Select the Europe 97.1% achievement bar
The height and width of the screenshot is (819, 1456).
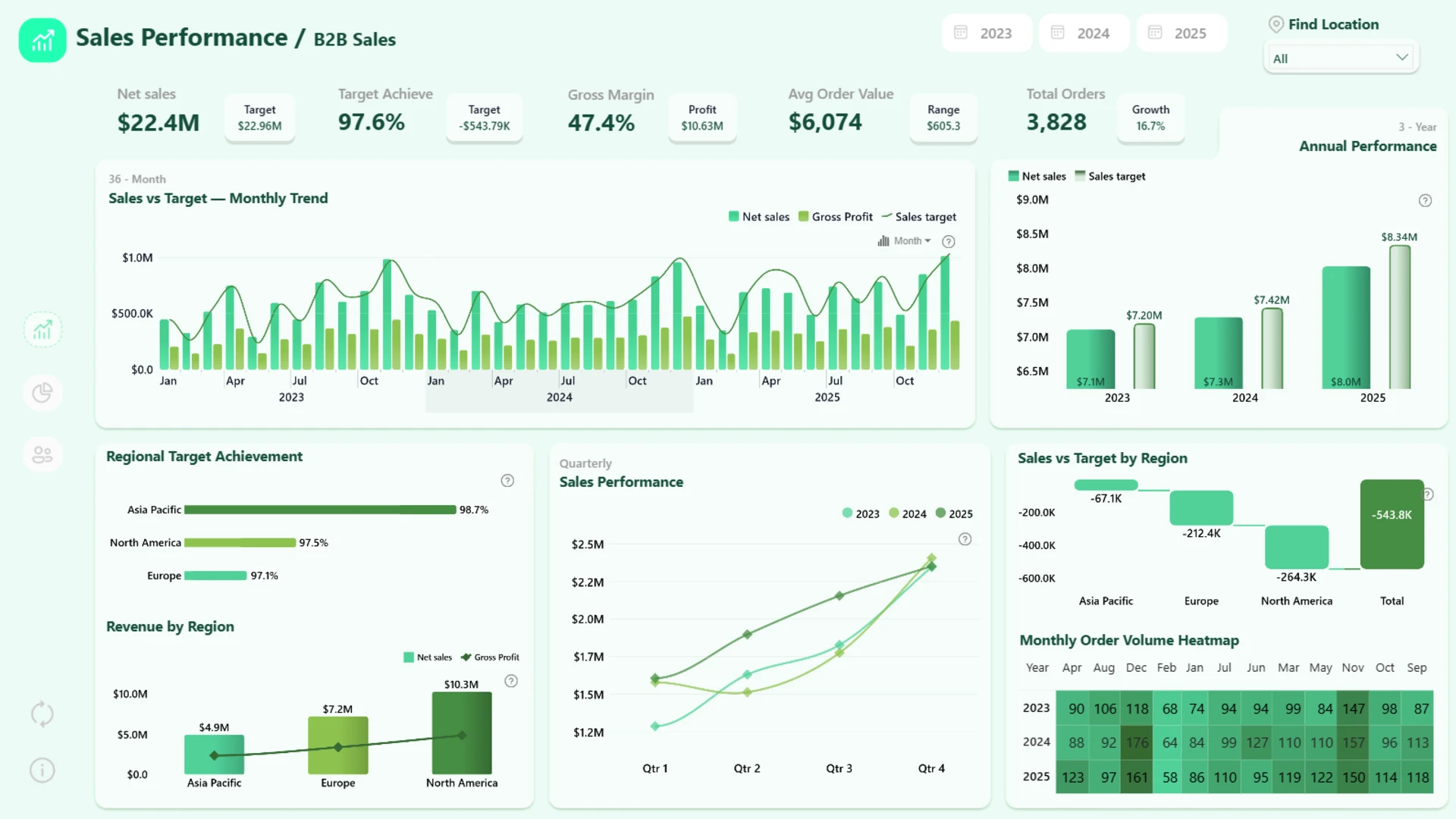[x=215, y=576]
